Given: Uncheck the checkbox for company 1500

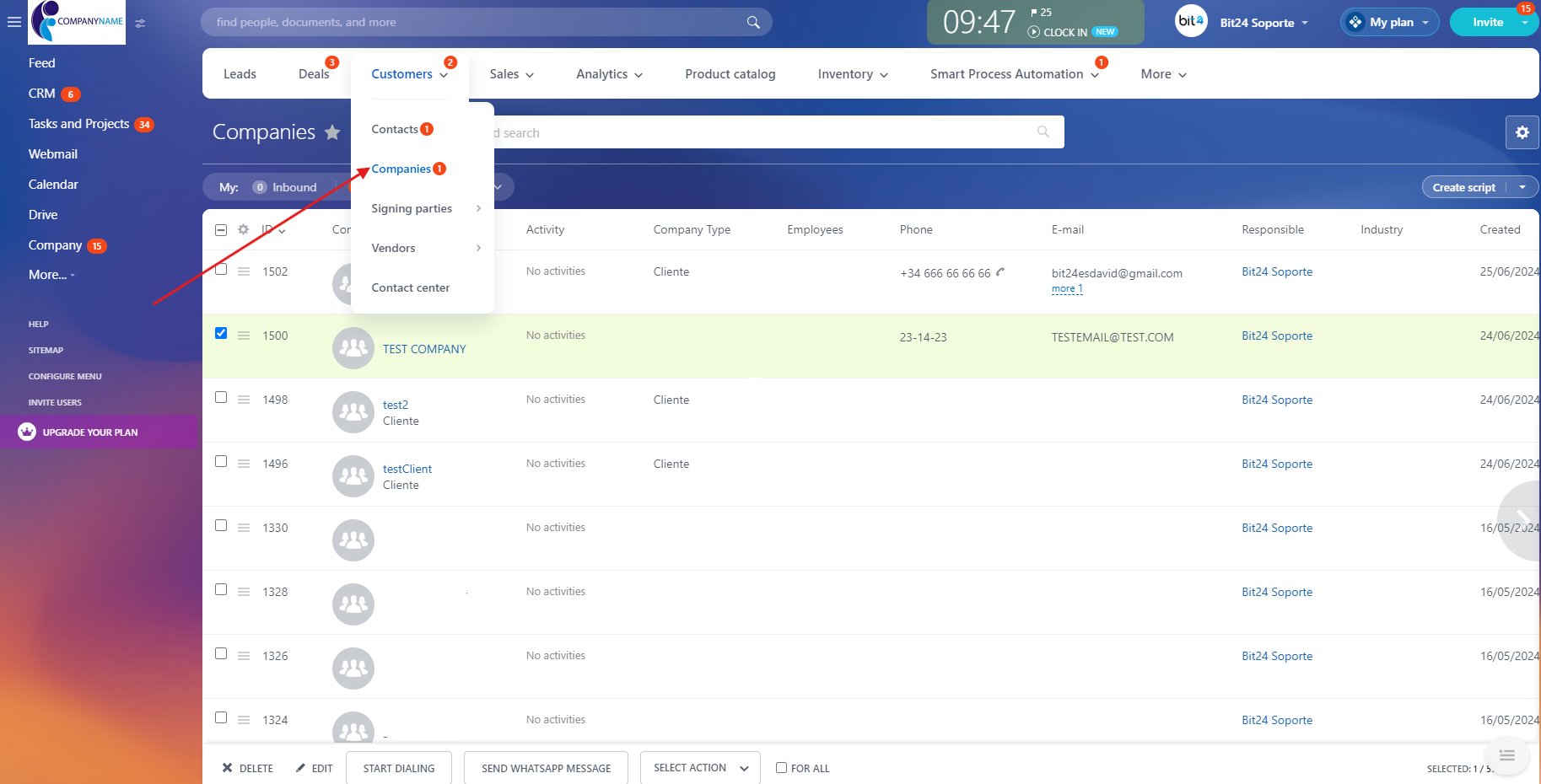Looking at the screenshot, I should [x=221, y=333].
